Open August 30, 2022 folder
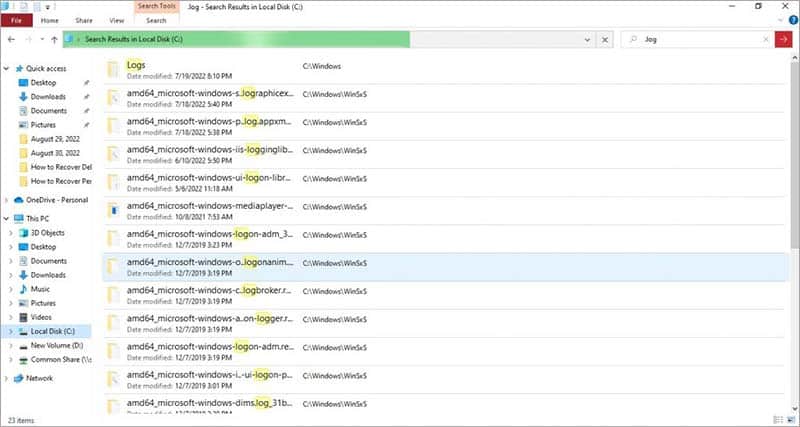800x427 pixels. [55, 153]
